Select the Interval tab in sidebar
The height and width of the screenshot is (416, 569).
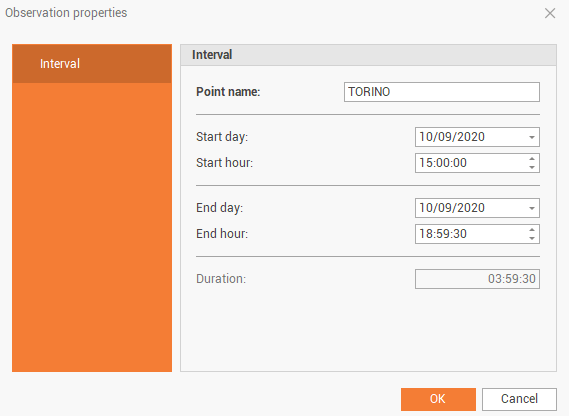point(92,64)
